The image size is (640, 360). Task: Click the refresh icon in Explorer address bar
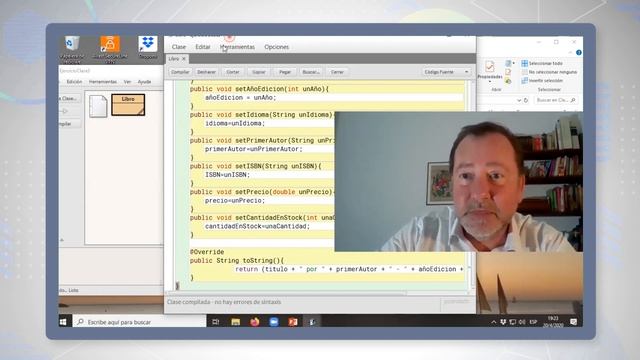coord(526,100)
